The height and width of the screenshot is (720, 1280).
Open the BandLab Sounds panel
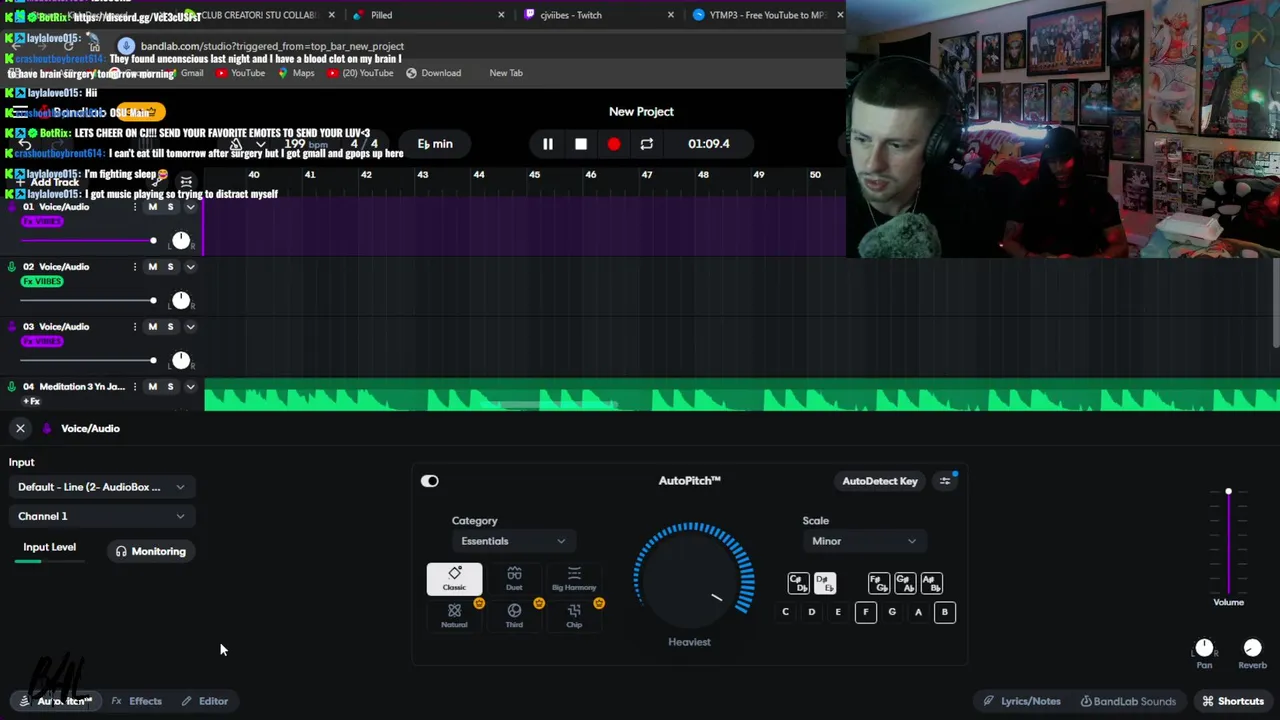pyautogui.click(x=1127, y=701)
